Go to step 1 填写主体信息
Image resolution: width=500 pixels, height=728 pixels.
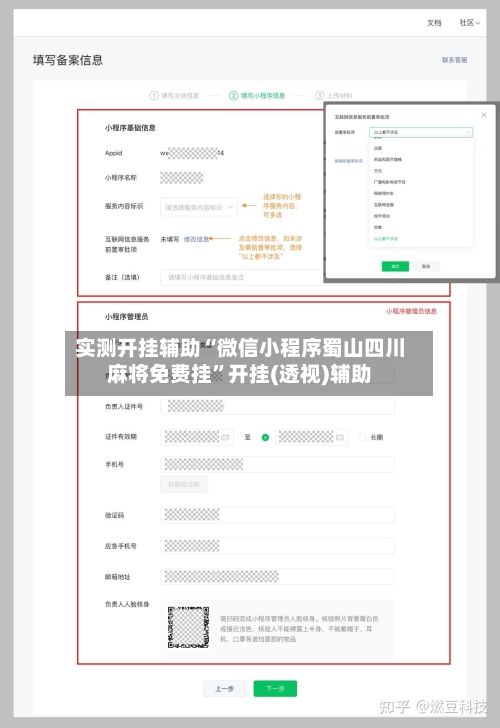[x=174, y=96]
